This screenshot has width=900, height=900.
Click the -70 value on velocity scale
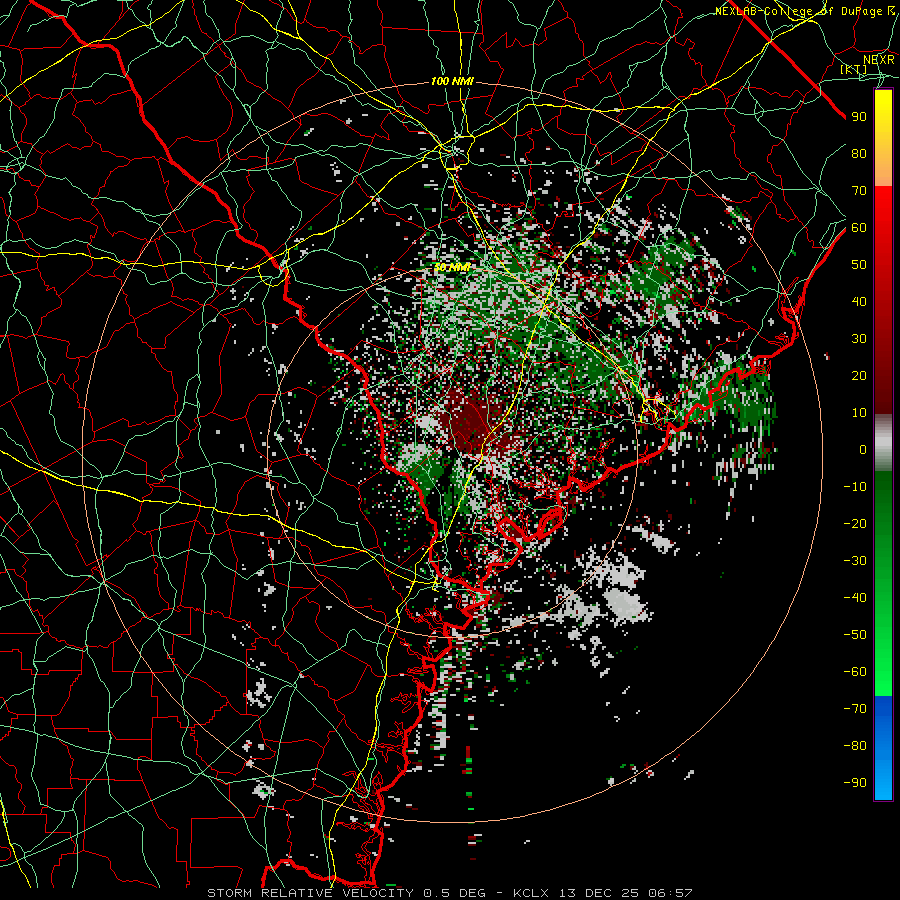pos(855,709)
